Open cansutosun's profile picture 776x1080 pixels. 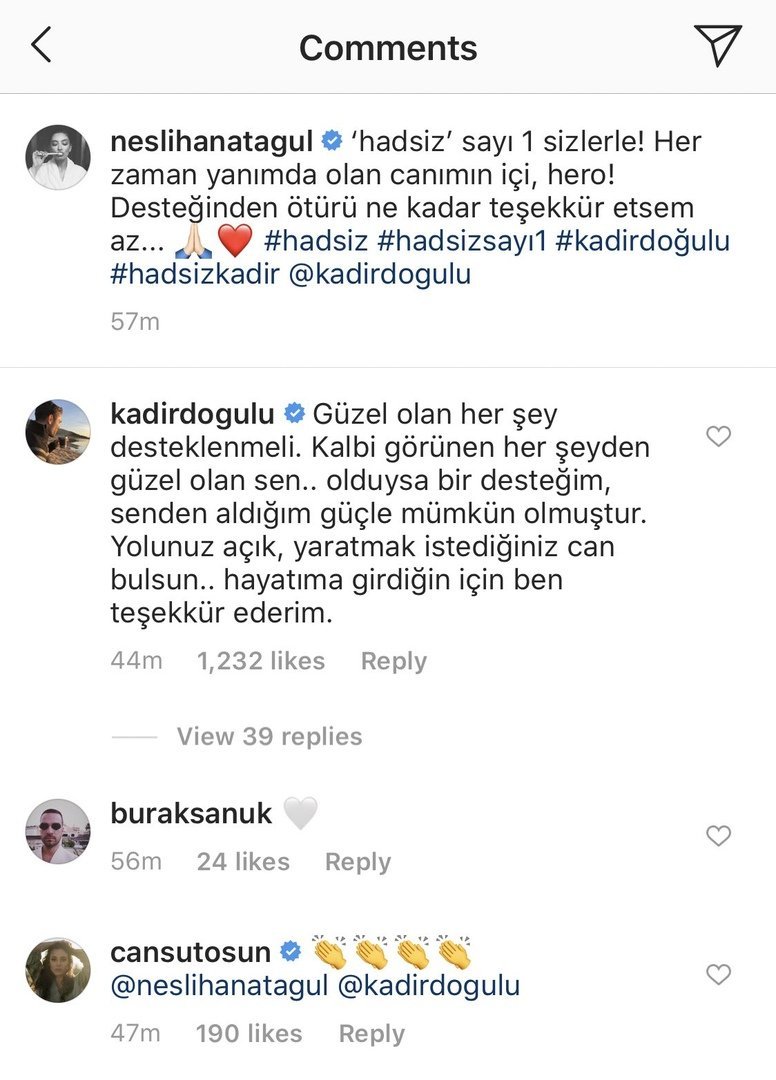point(58,970)
